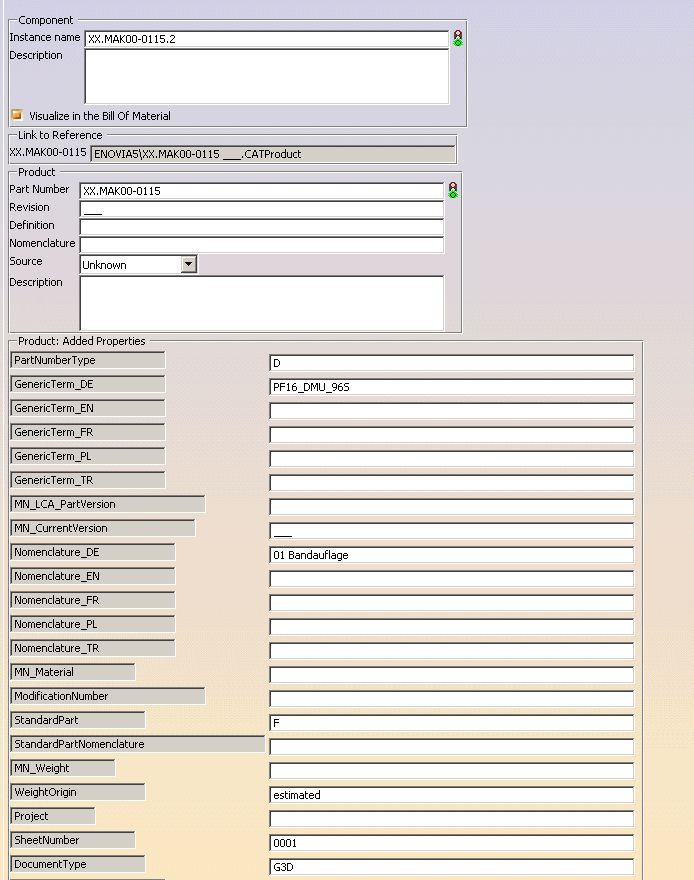This screenshot has width=694, height=880.
Task: Select the WeightOrigin property label
Action: (78, 792)
